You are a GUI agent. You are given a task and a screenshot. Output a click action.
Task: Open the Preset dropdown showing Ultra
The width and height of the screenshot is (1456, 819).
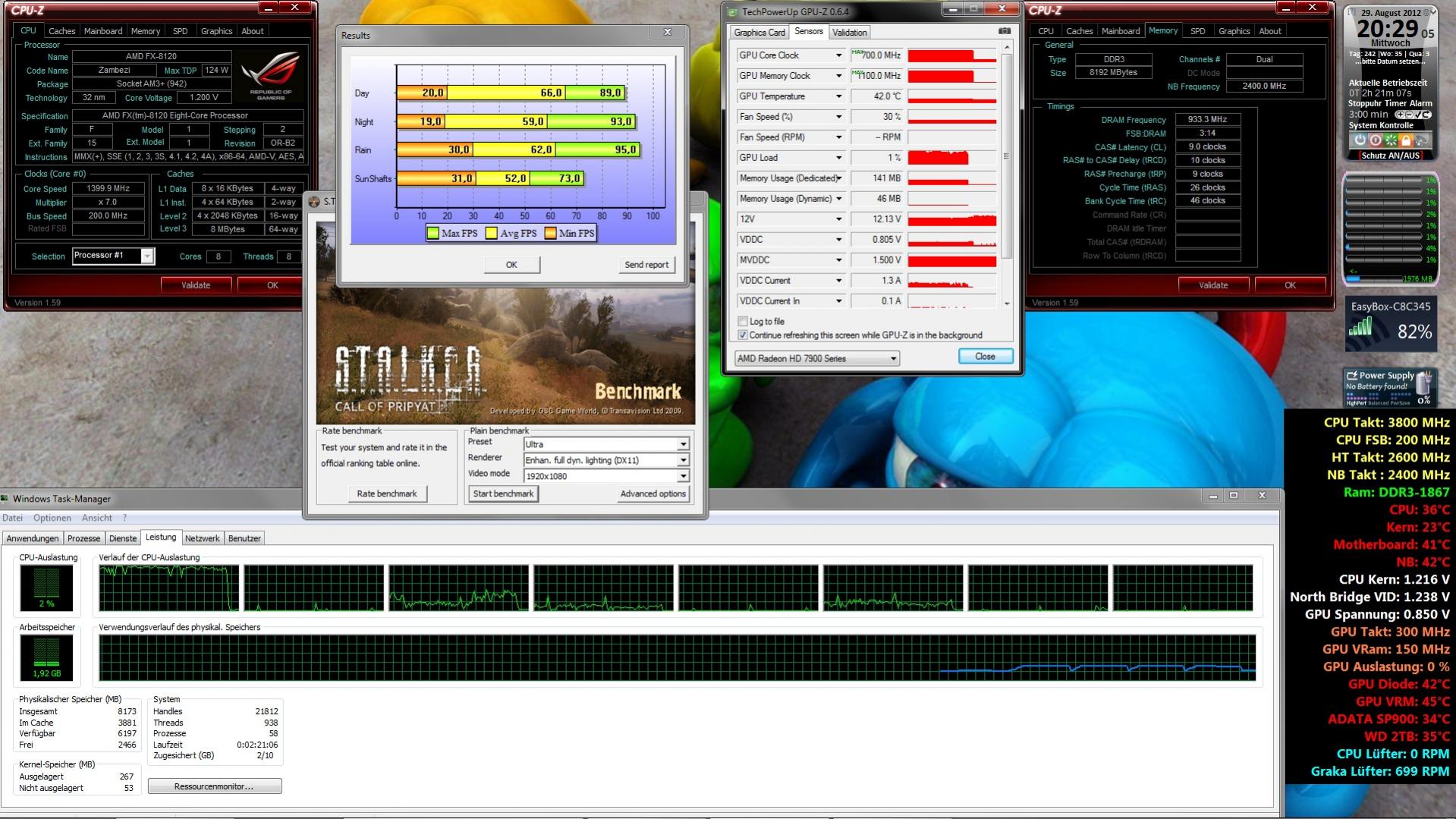point(683,444)
